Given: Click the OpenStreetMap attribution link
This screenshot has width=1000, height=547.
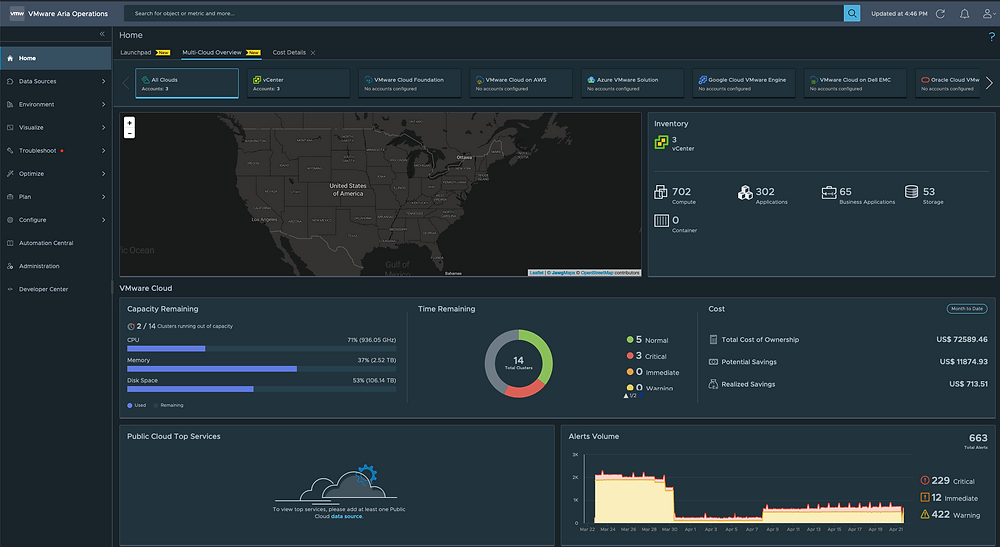Looking at the screenshot, I should 596,273.
